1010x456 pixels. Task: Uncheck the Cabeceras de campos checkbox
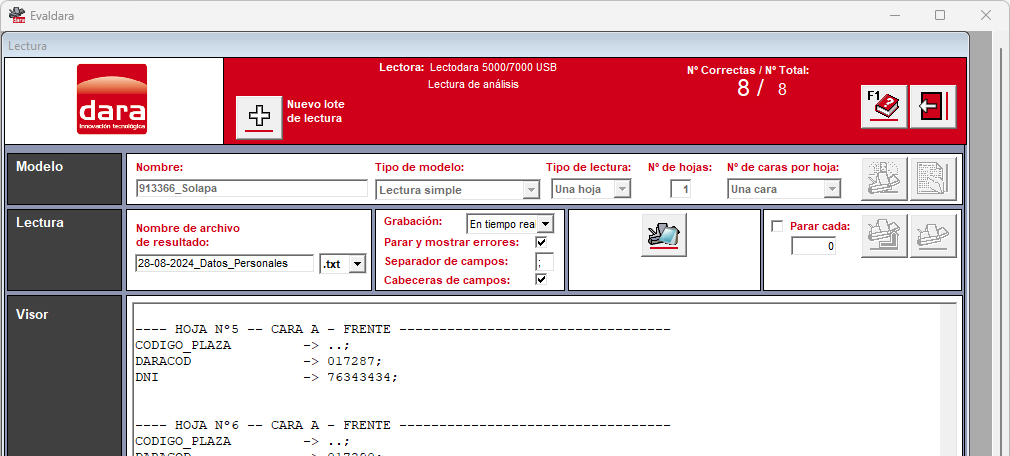pyautogui.click(x=541, y=280)
